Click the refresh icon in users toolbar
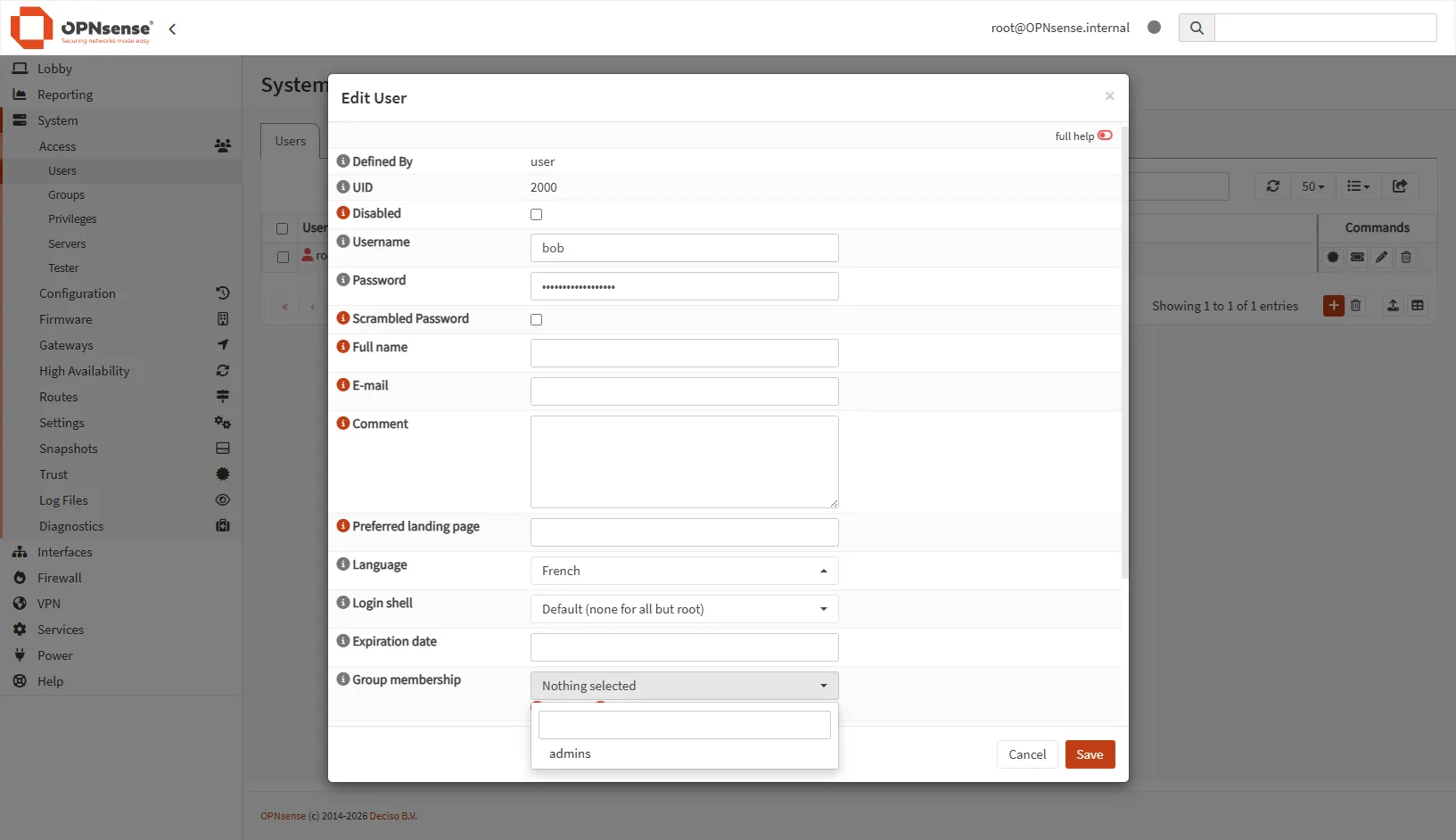Screen dimensions: 1456x840 click(x=1272, y=186)
